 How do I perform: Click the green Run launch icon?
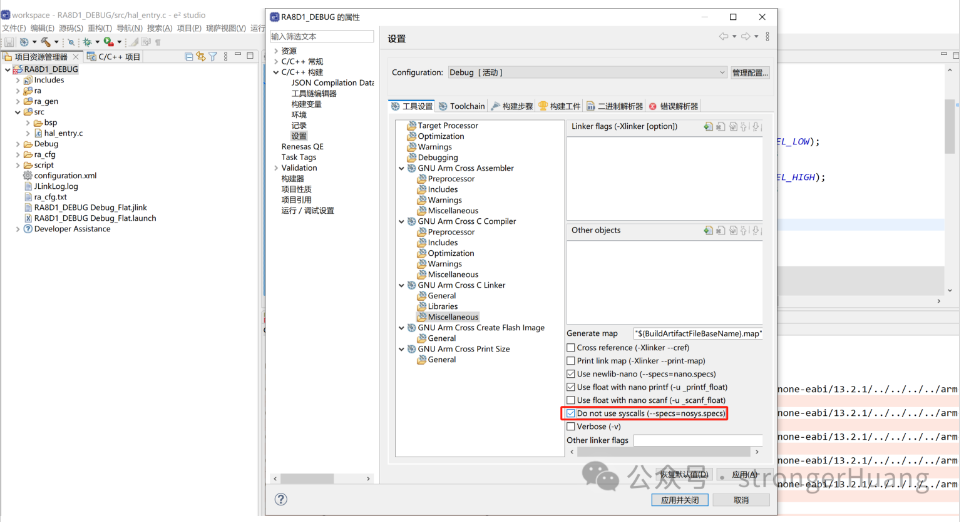(108, 42)
